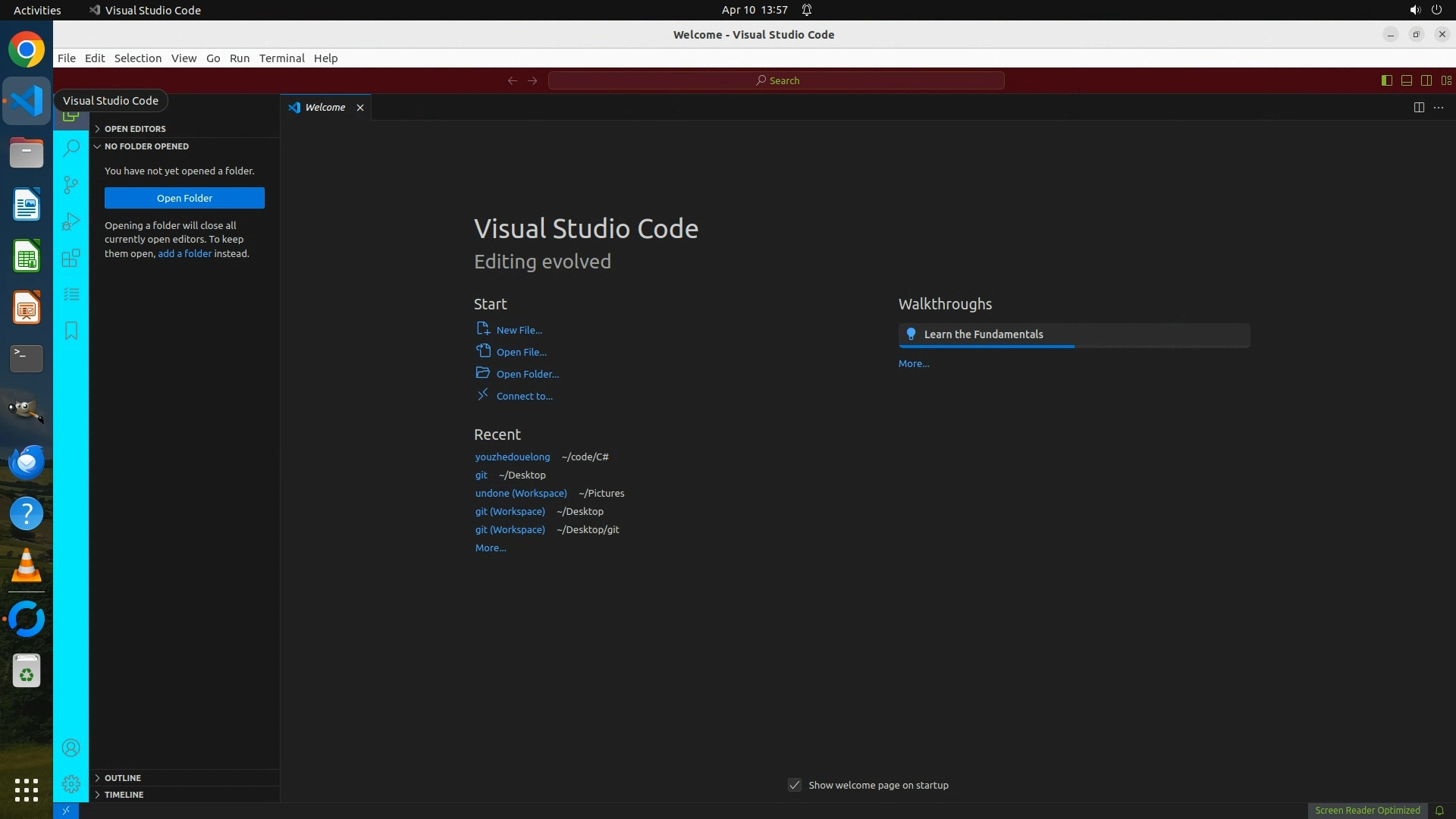Expand the Open Editors section

point(135,129)
